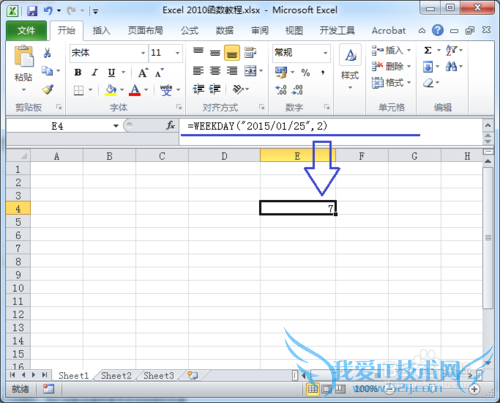Viewport: 500px width, 403px height.
Task: Open the font name dropdown showing 宋体
Action: (143, 53)
